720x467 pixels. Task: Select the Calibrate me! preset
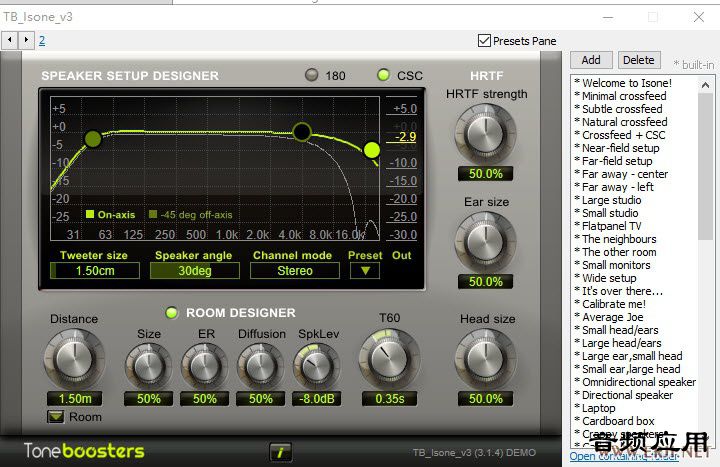[x=610, y=304]
